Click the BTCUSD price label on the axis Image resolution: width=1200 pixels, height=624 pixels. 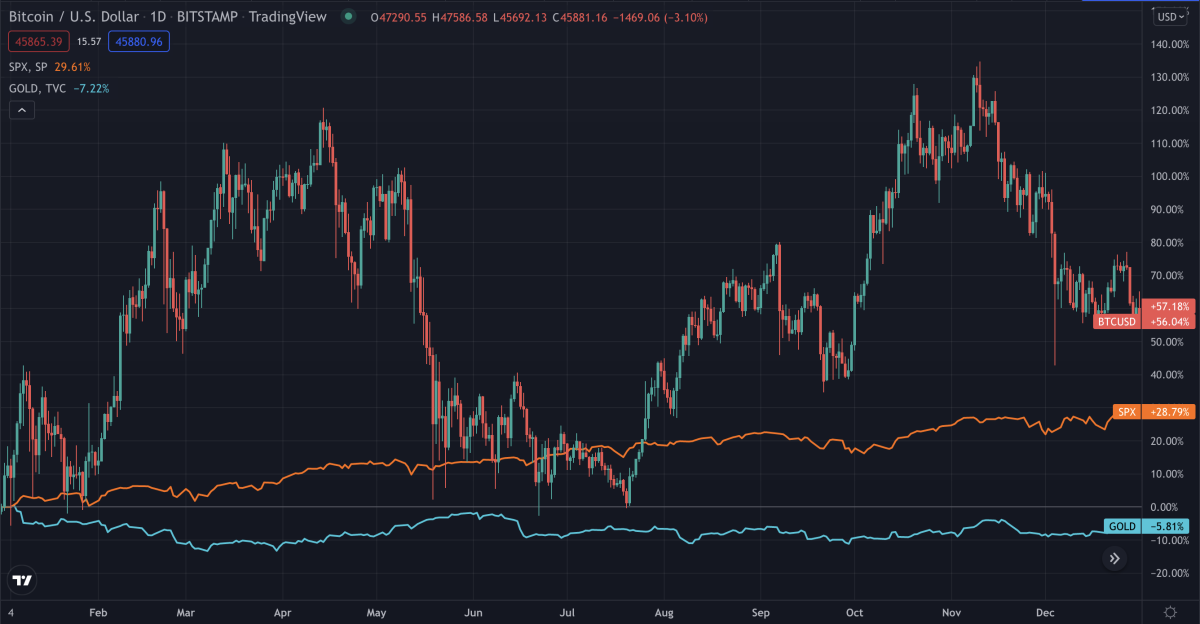tap(1116, 321)
